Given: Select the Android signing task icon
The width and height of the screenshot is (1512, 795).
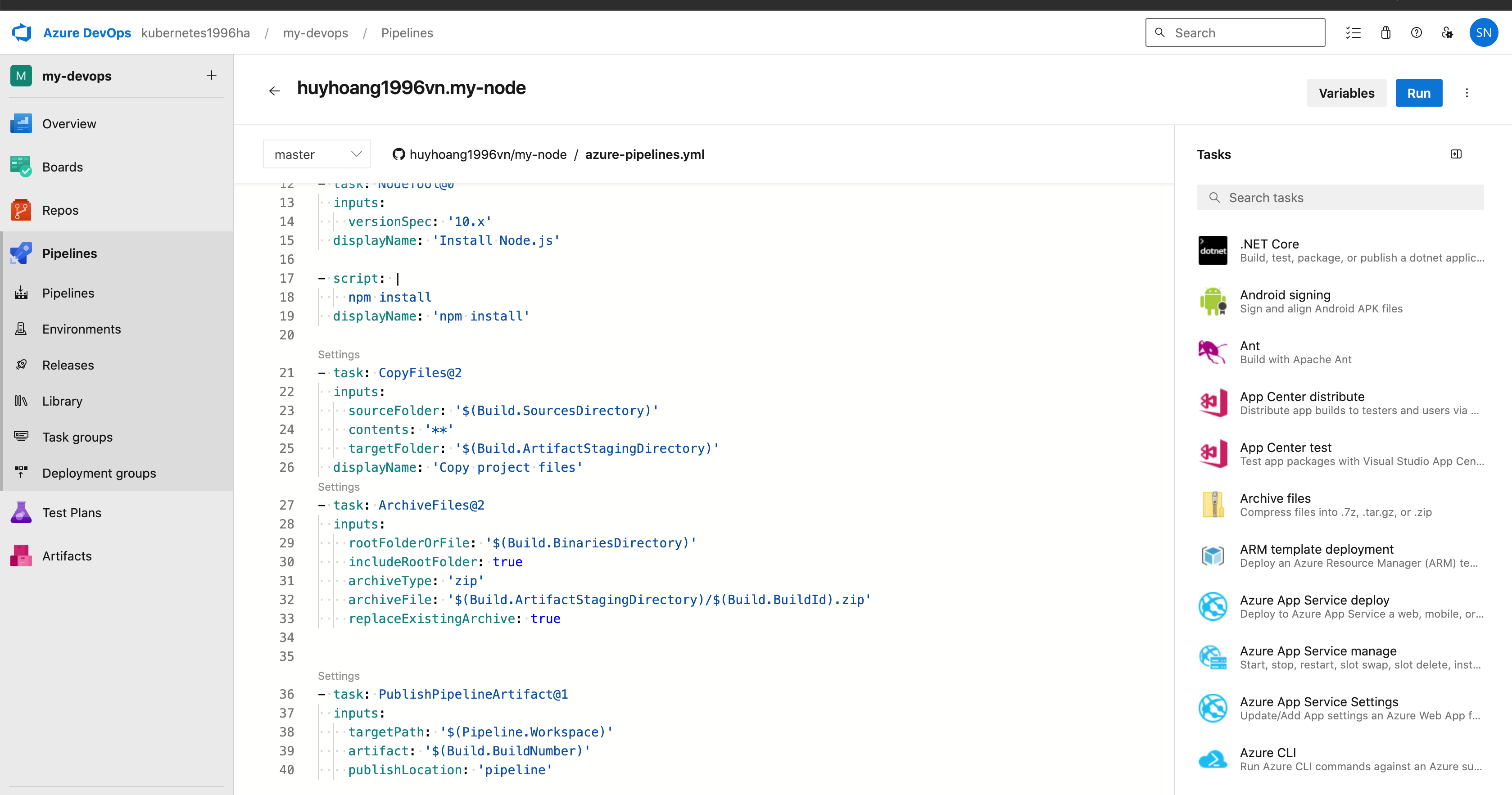Looking at the screenshot, I should 1213,302.
